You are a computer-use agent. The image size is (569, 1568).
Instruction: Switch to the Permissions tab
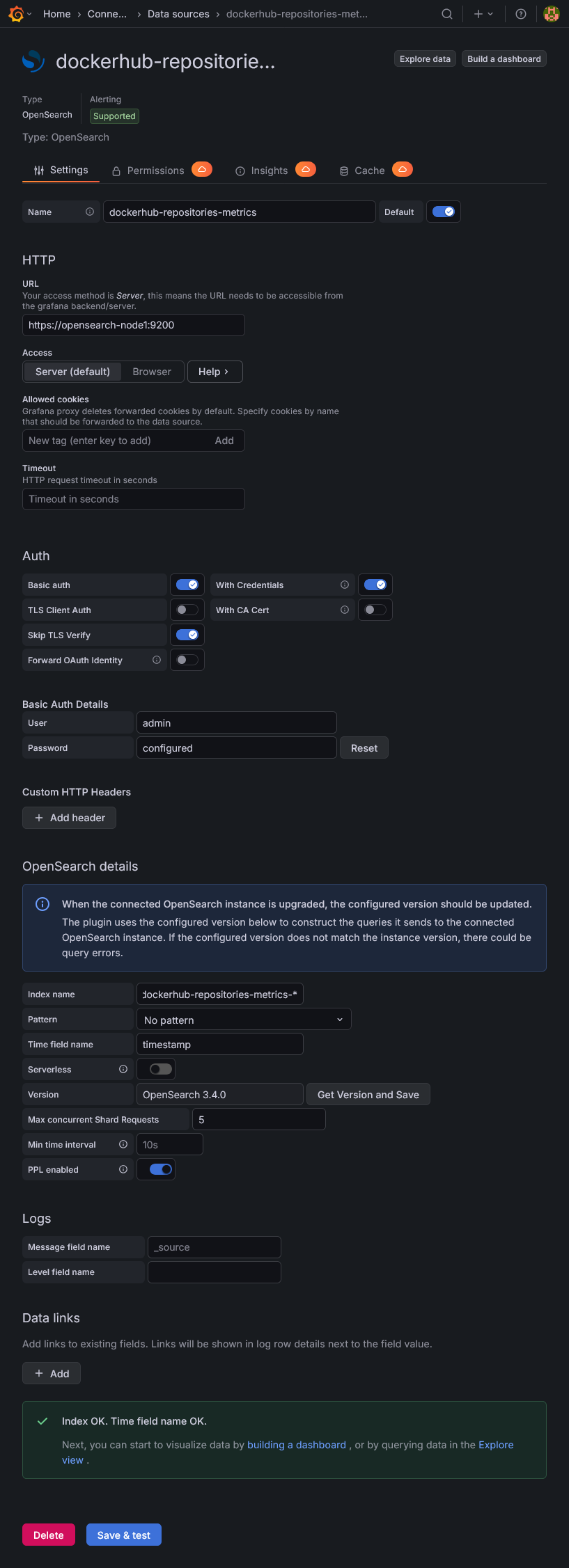[x=155, y=171]
